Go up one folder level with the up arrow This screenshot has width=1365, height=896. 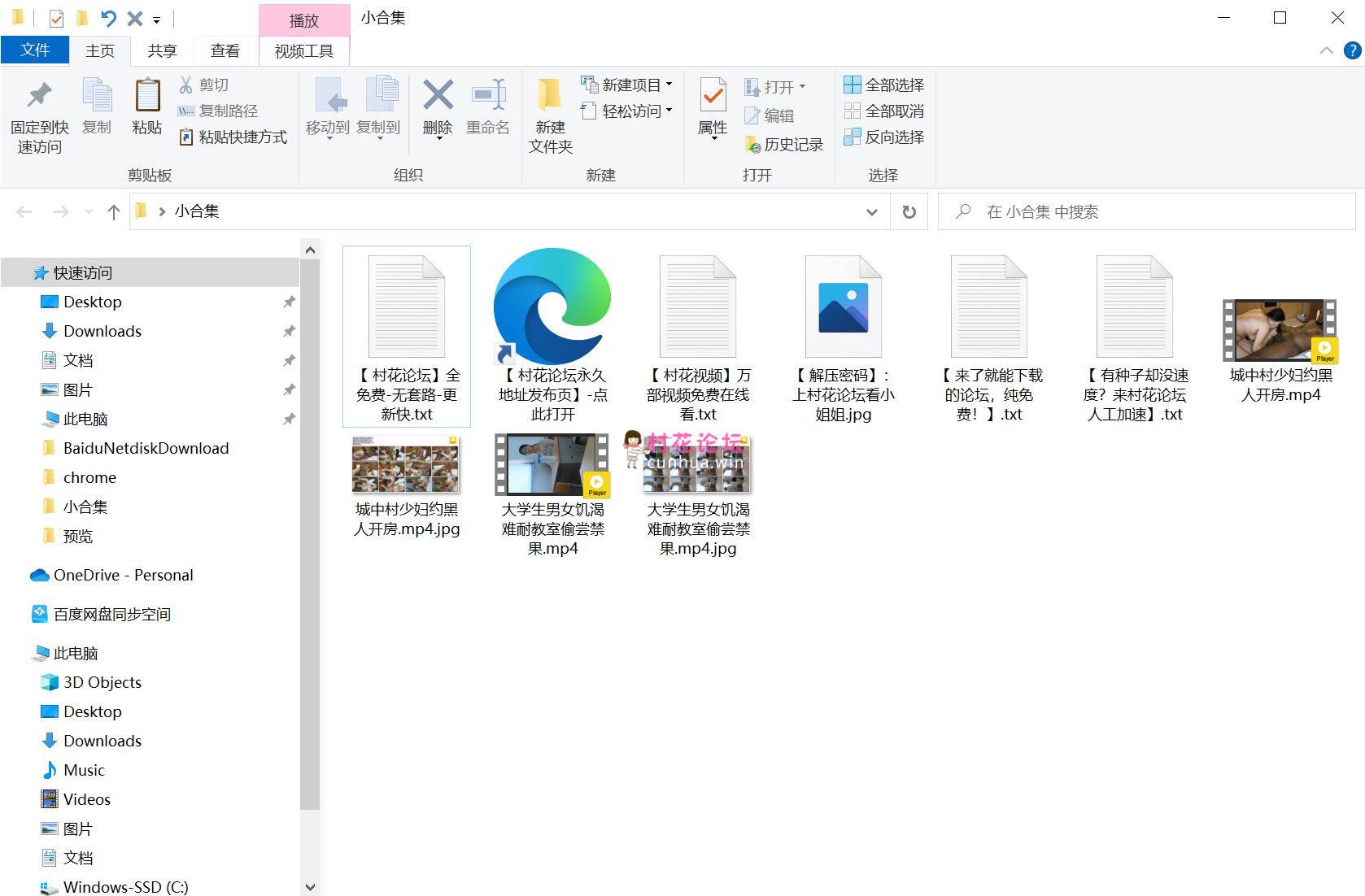pyautogui.click(x=114, y=212)
